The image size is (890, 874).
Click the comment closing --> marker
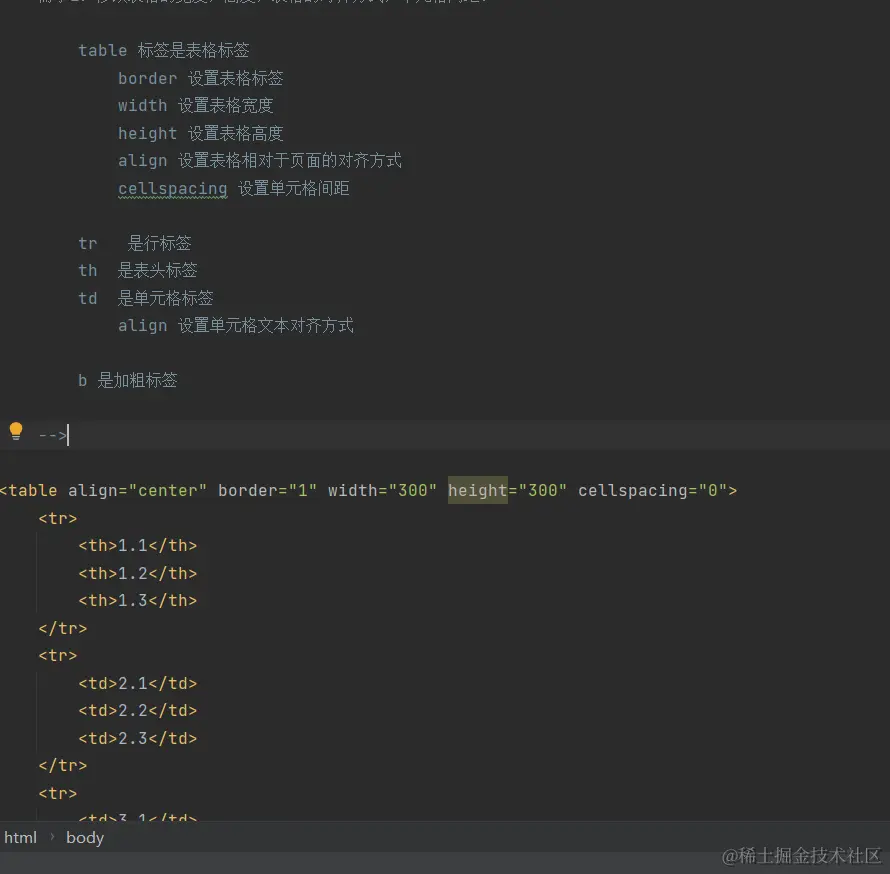click(53, 435)
